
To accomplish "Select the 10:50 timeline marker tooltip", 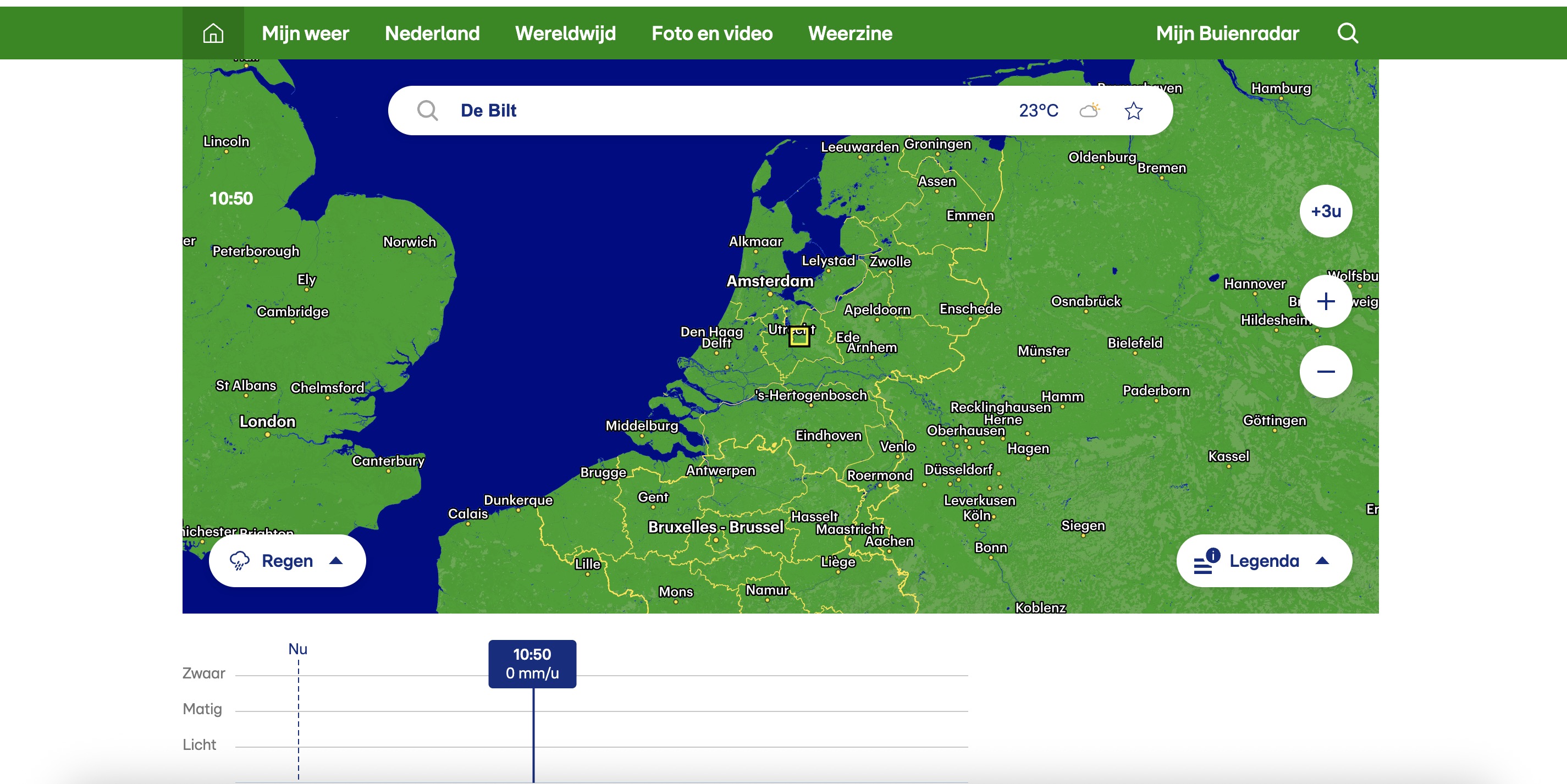I will click(x=532, y=664).
